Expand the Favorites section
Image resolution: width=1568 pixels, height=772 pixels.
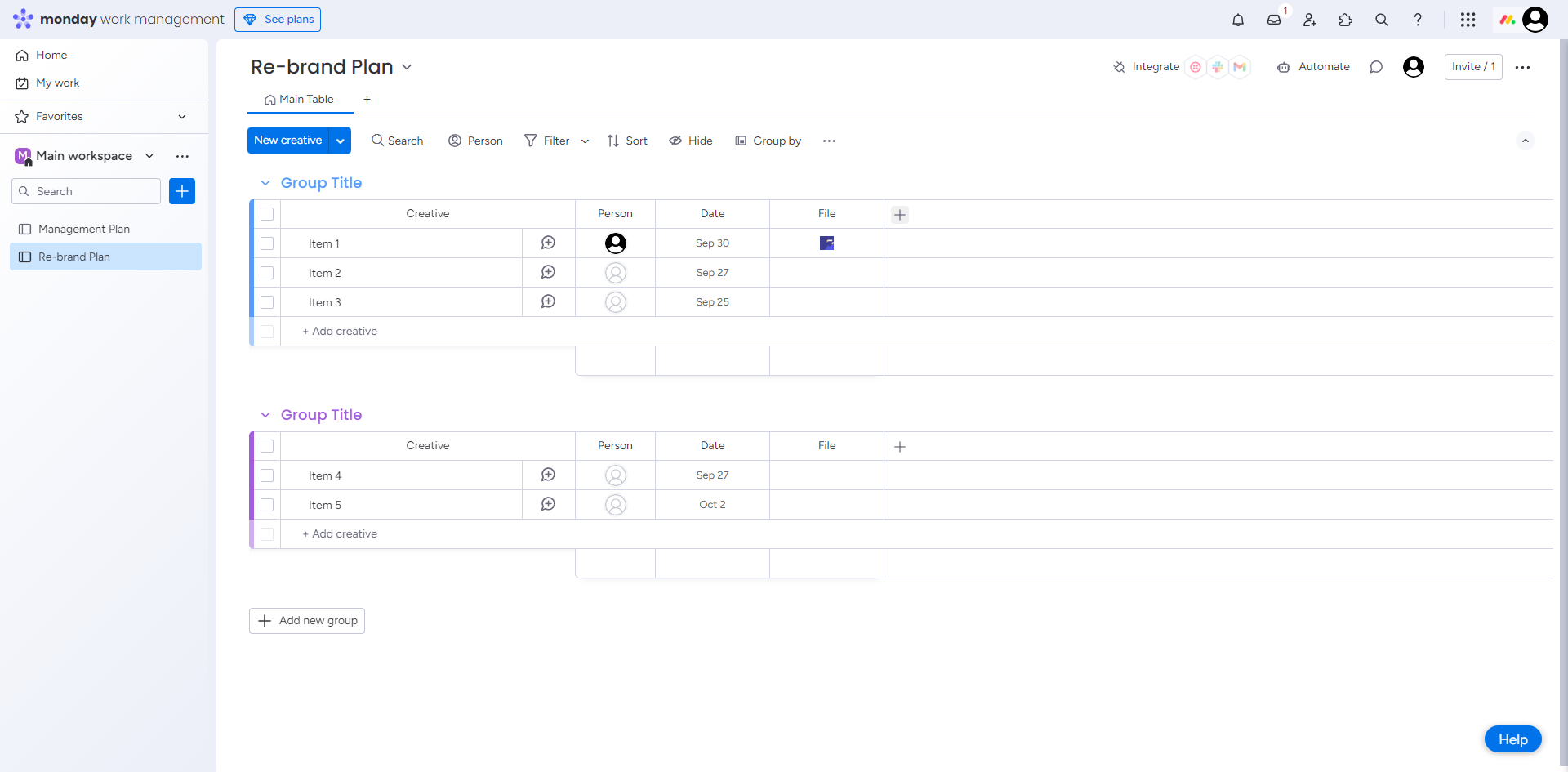[182, 117]
